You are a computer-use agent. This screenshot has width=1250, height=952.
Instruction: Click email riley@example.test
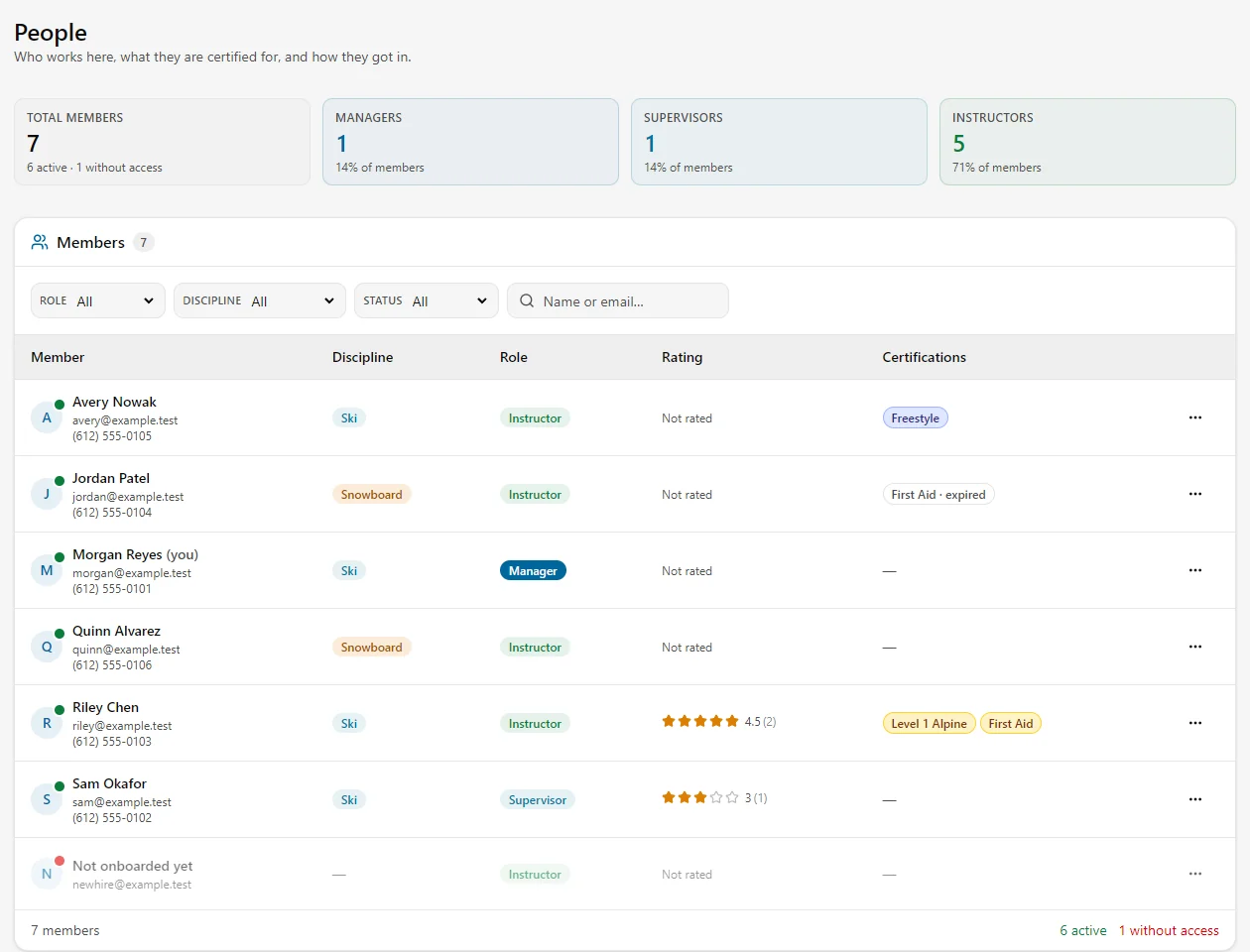click(122, 726)
